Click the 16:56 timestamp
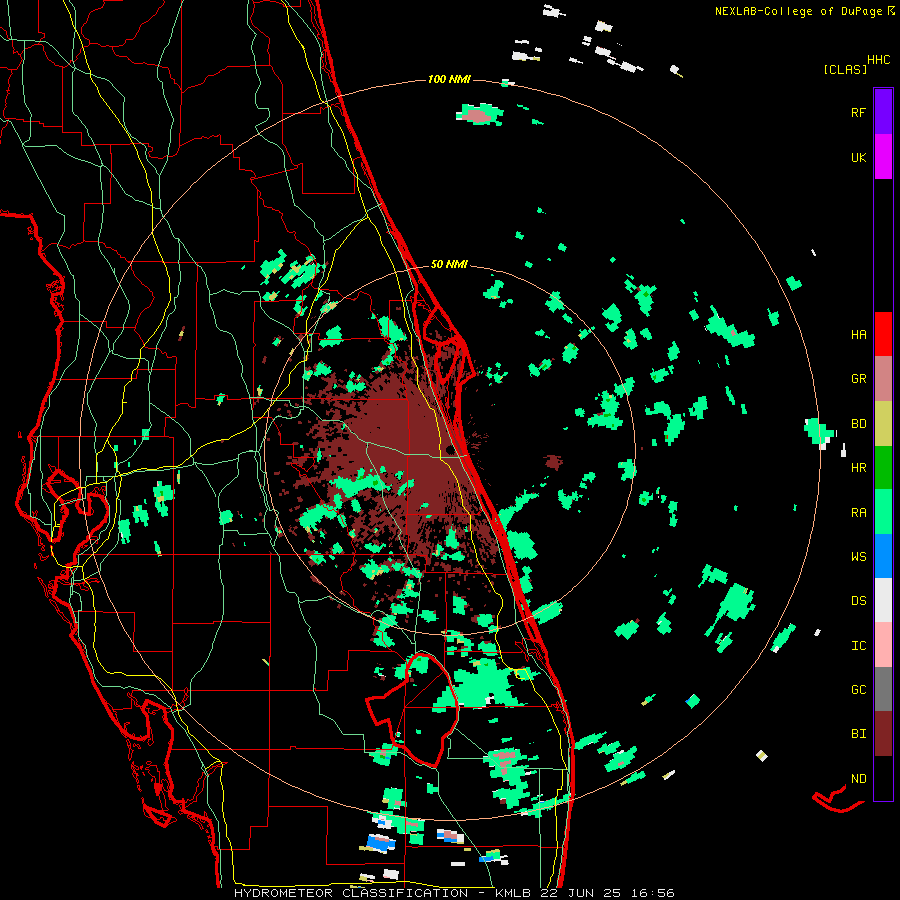900x900 pixels. coord(652,893)
